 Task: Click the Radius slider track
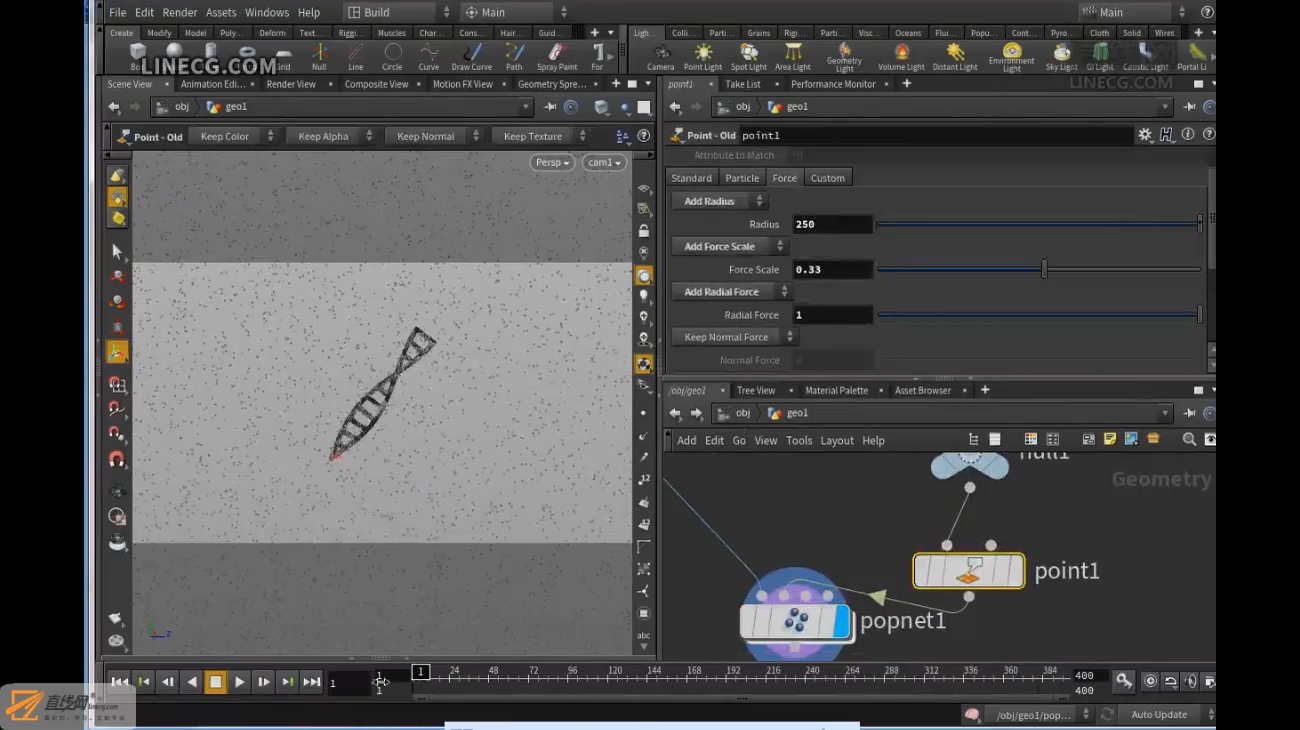click(1038, 224)
